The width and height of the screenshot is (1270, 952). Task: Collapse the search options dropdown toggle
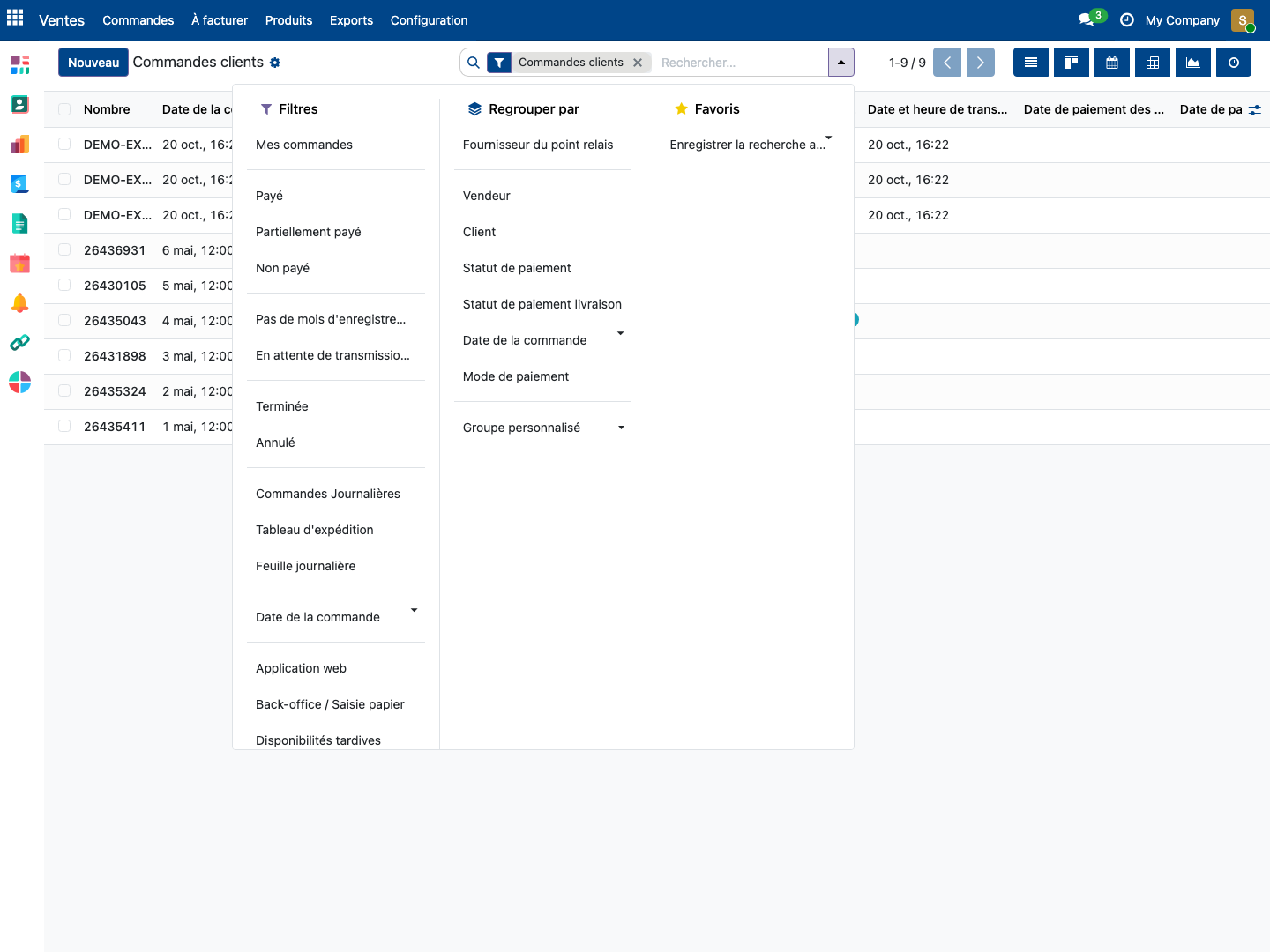pos(841,63)
